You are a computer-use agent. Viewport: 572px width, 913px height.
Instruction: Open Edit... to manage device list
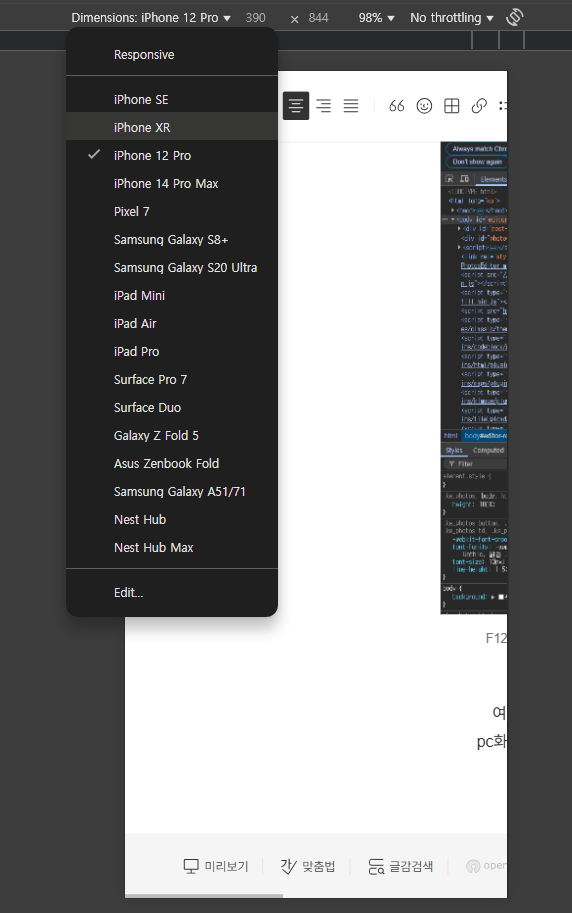[x=172, y=593]
